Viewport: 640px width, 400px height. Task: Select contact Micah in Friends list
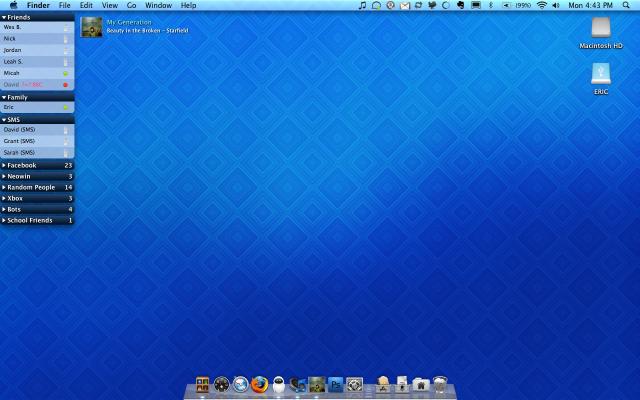[12, 73]
